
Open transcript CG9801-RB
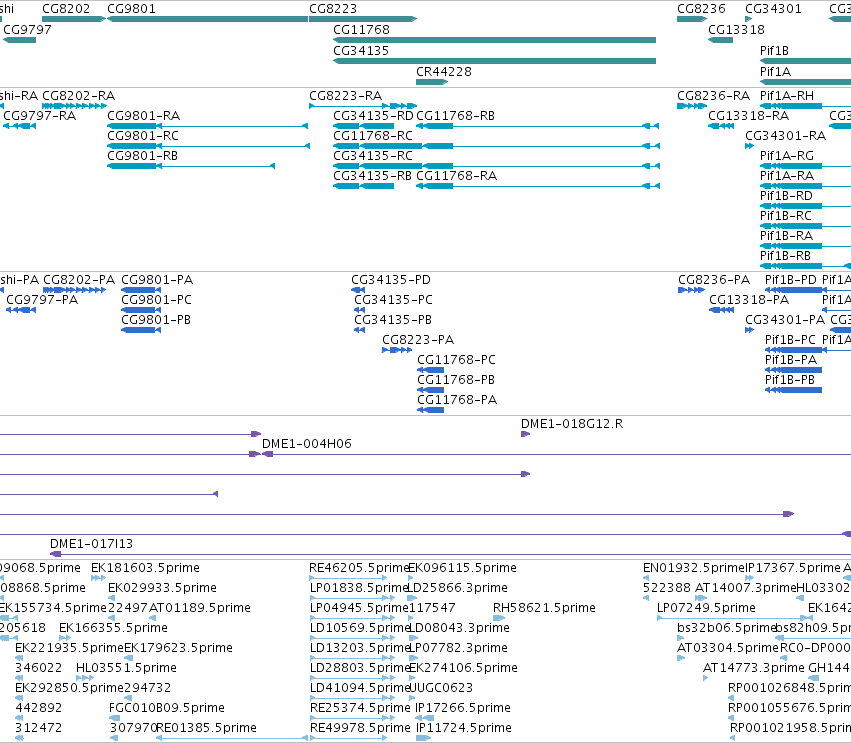pyautogui.click(x=191, y=166)
